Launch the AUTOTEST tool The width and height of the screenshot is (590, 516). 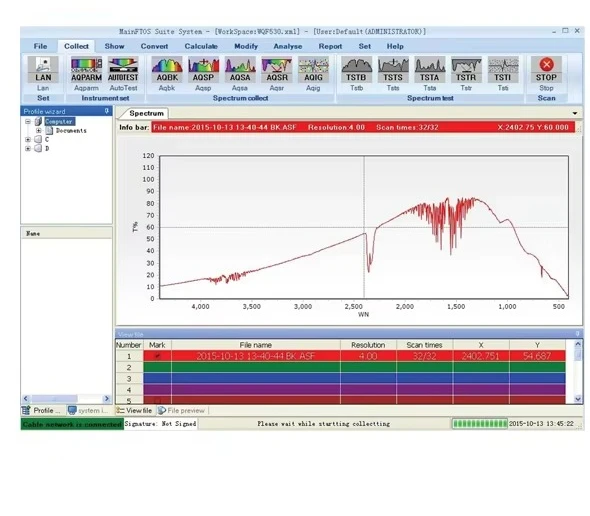(123, 69)
